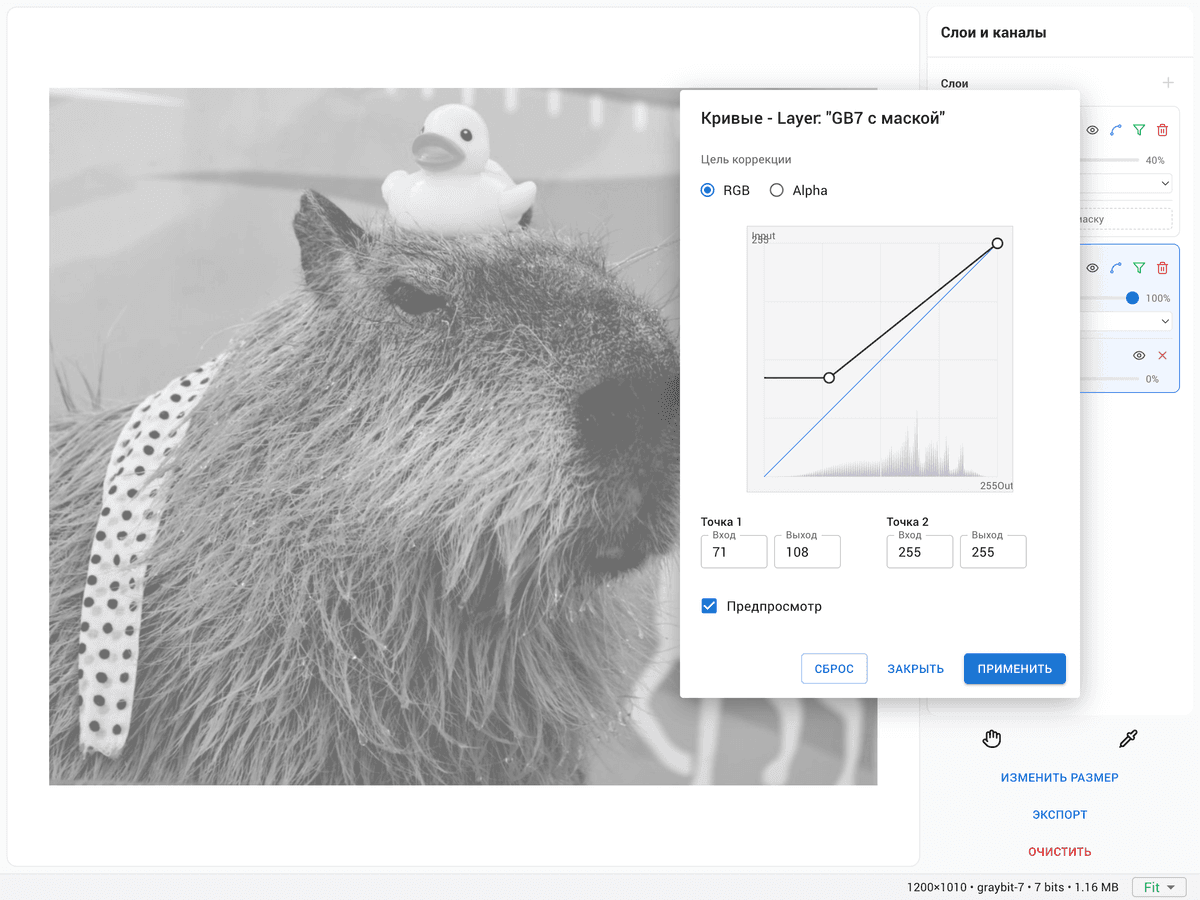1200x900 pixels.
Task: Select the hand pan tool
Action: coord(991,739)
